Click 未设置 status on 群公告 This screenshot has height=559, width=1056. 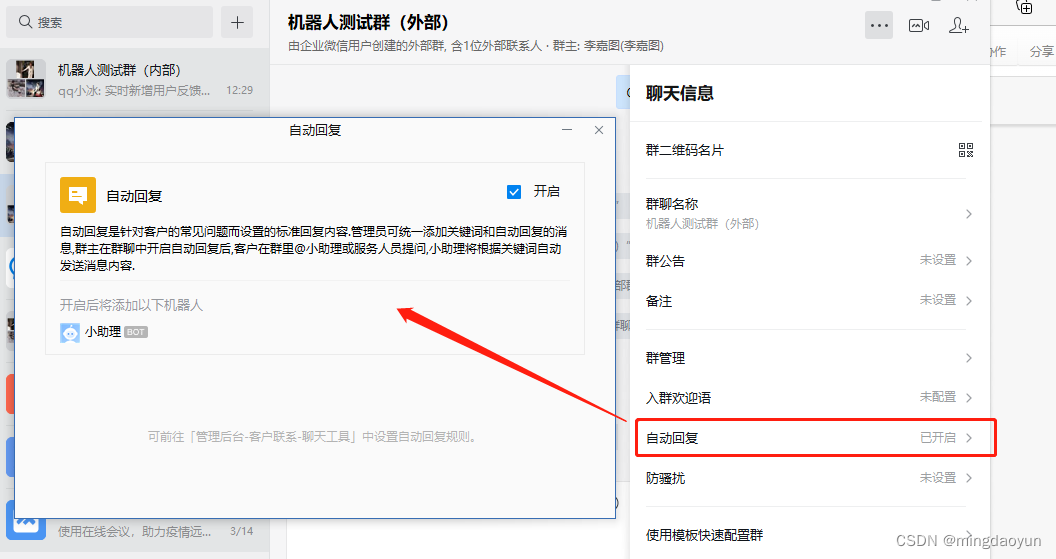click(x=937, y=260)
